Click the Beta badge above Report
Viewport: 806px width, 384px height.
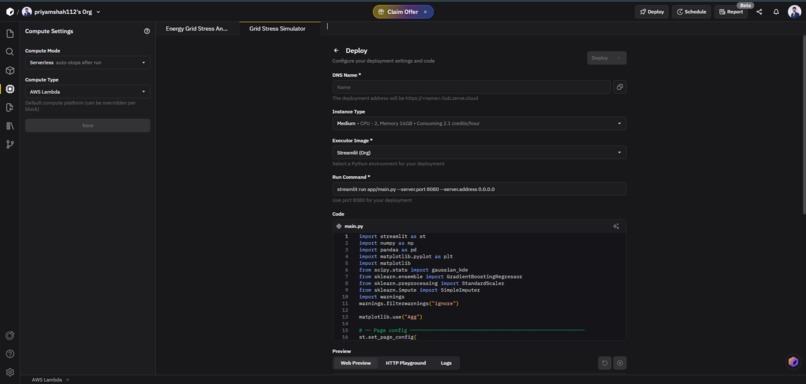tap(746, 5)
